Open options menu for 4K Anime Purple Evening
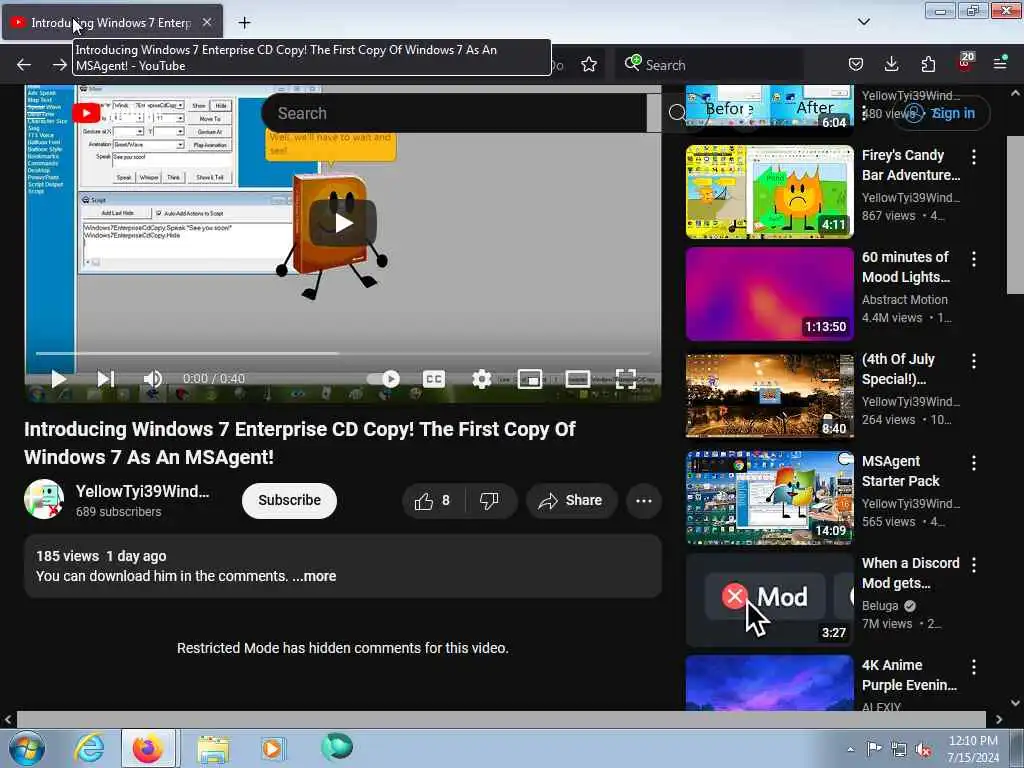Screen dimensions: 1024x768 pyautogui.click(x=974, y=667)
